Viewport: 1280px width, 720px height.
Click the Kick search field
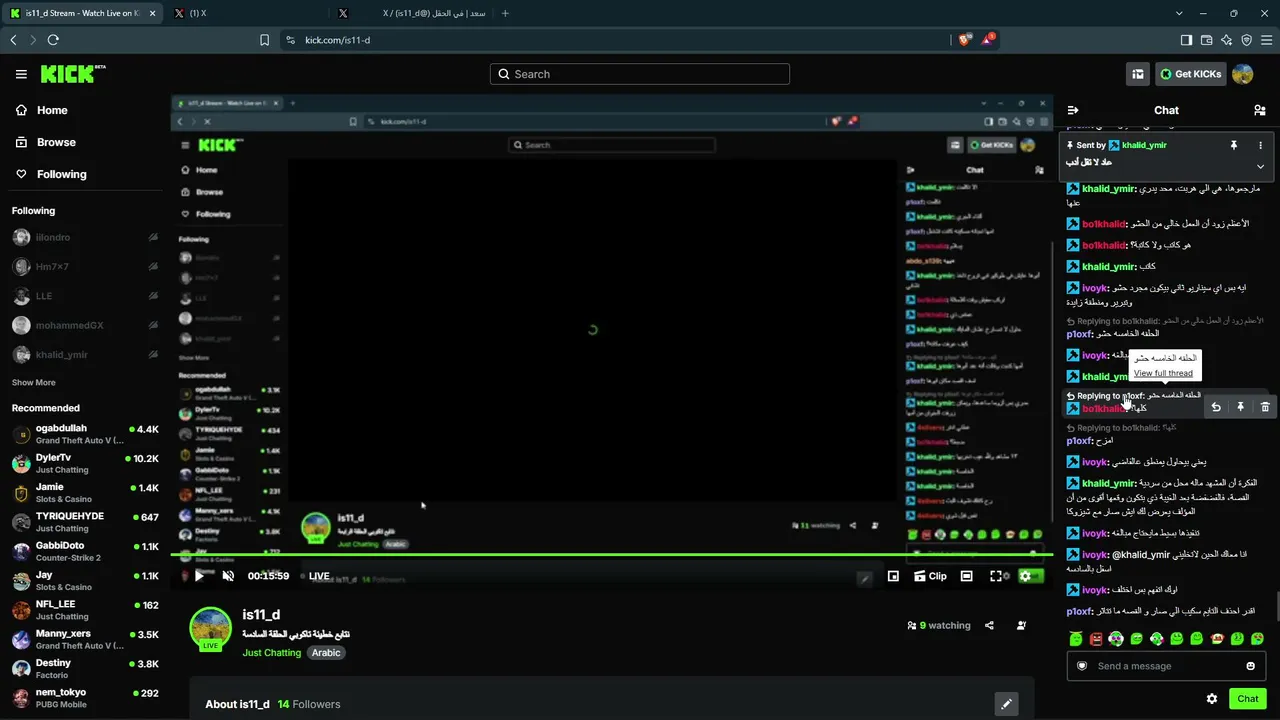(x=640, y=74)
